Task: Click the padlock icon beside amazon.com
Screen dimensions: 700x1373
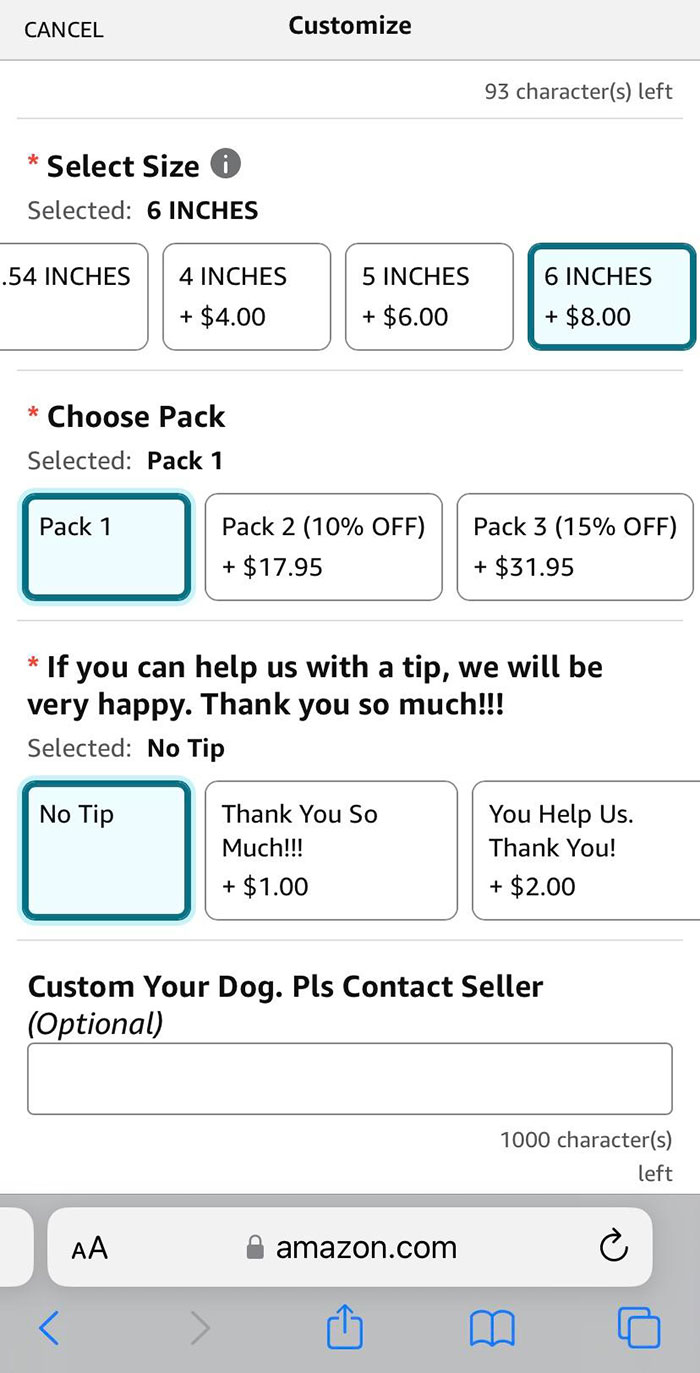Action: [x=253, y=1246]
